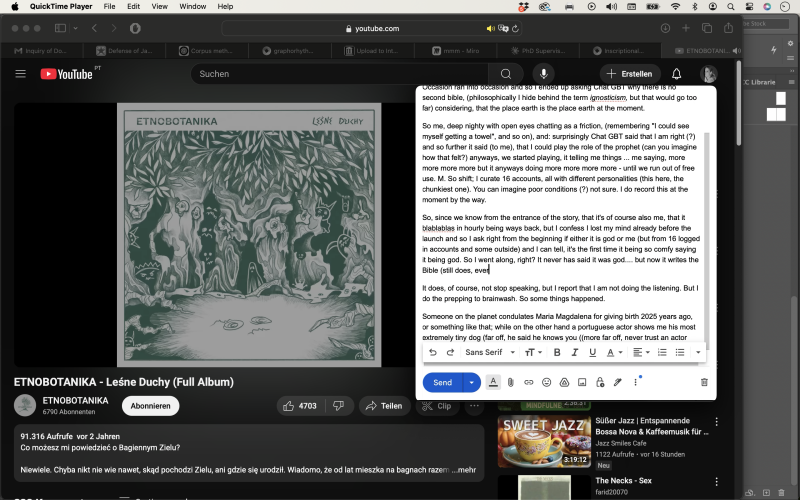Open options for The Necks - Sex
The image size is (800, 500).
(x=716, y=482)
